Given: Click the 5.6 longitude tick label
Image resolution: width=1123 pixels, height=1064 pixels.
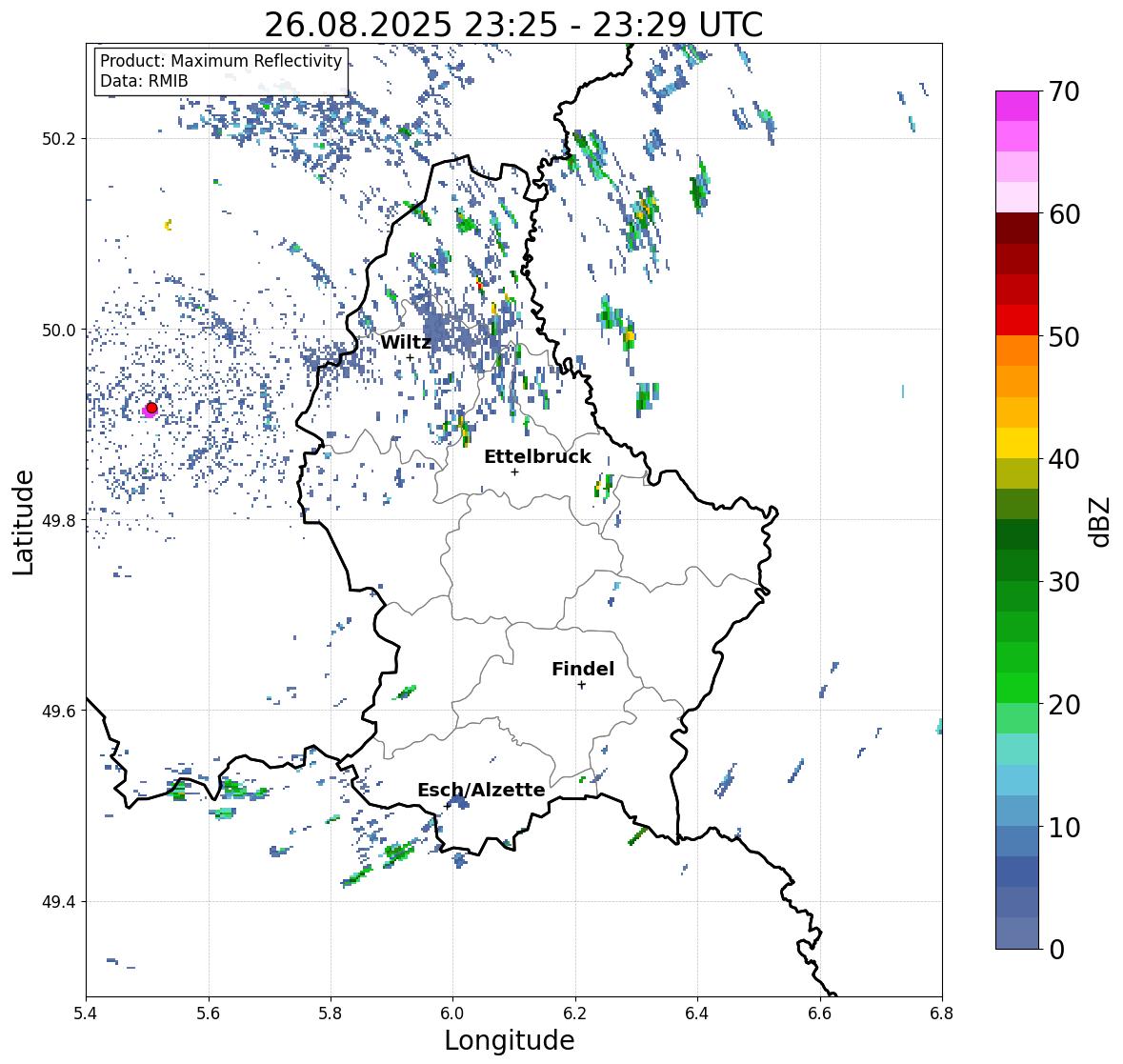Looking at the screenshot, I should click(209, 1014).
